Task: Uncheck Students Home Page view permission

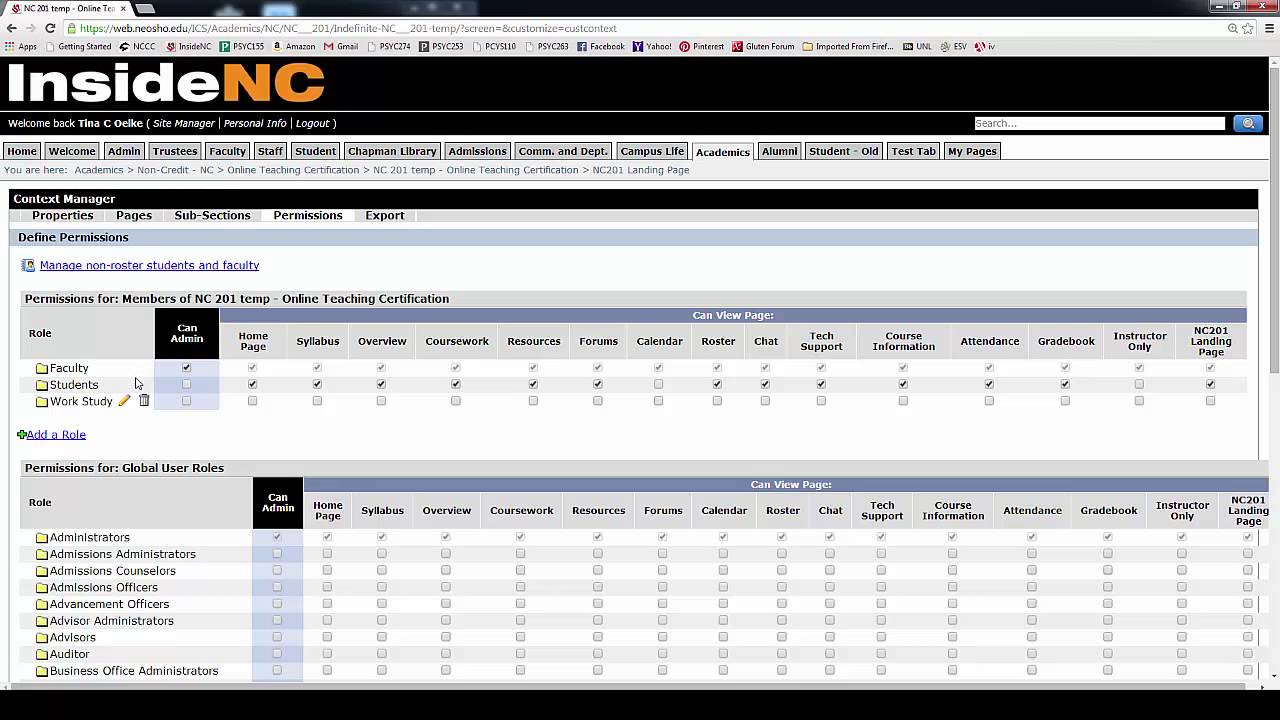Action: tap(252, 384)
